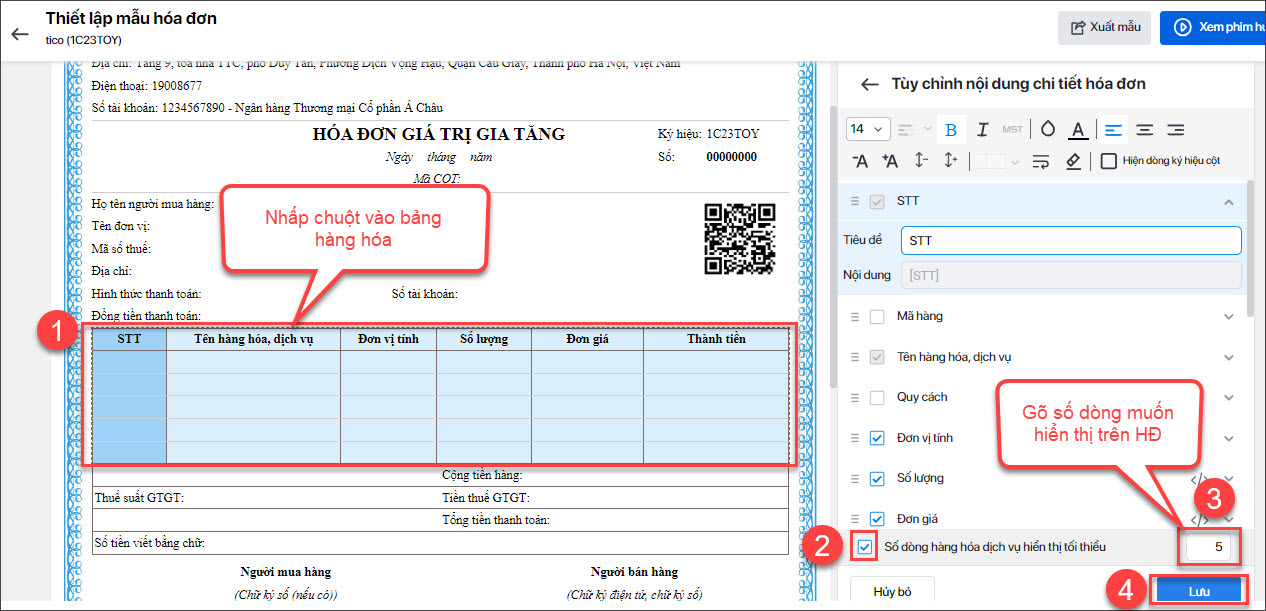
Task: Toggle minimum service rows checkbox
Action: click(x=864, y=547)
